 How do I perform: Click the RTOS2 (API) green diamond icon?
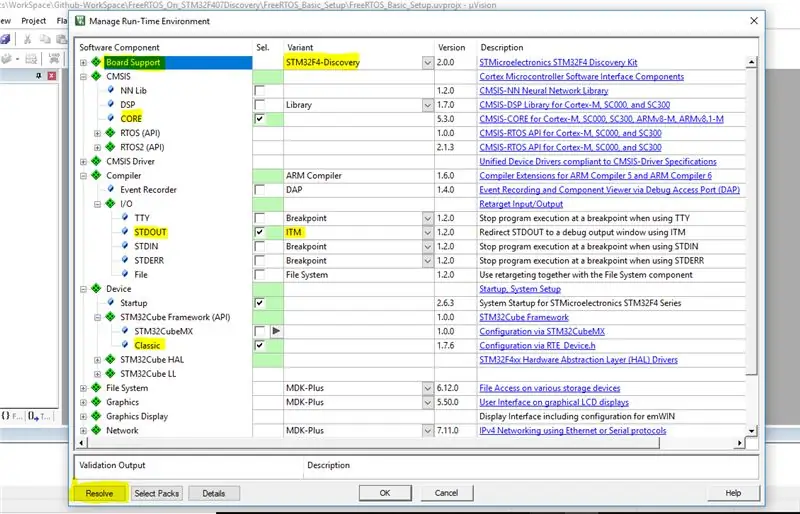pos(110,147)
